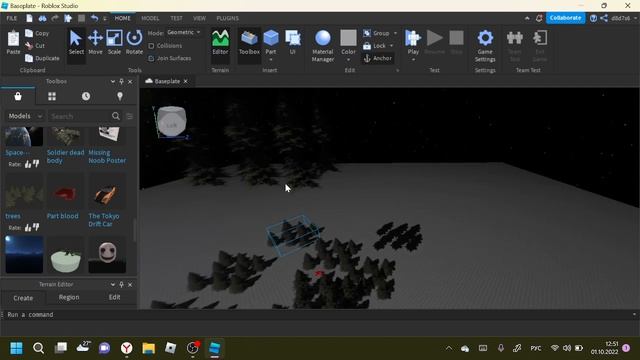Screen dimensions: 640x360
Task: Open Toolbox Inventory grid tab
Action: click(52, 96)
